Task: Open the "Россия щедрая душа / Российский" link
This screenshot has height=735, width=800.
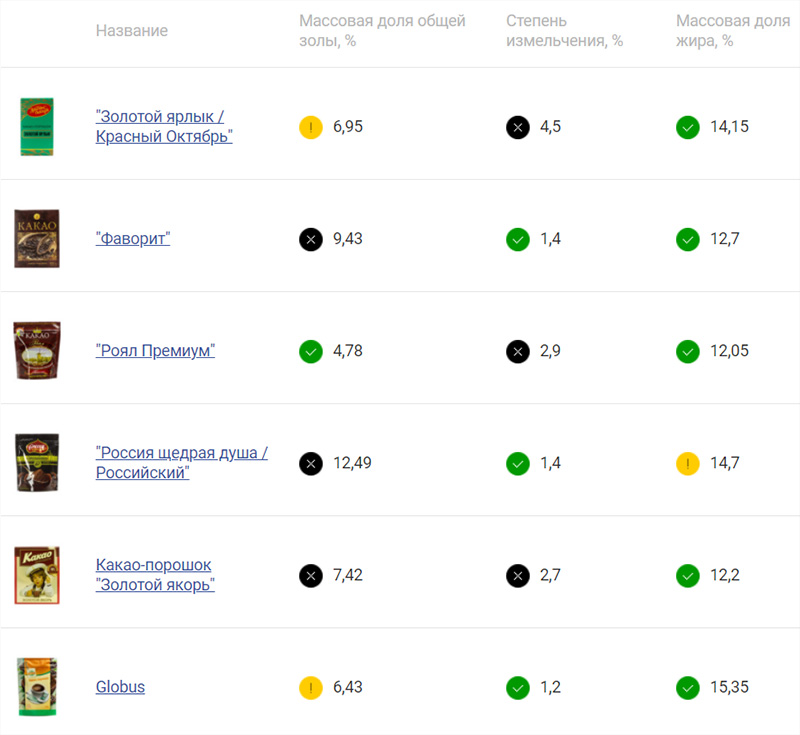Action: coord(181,463)
